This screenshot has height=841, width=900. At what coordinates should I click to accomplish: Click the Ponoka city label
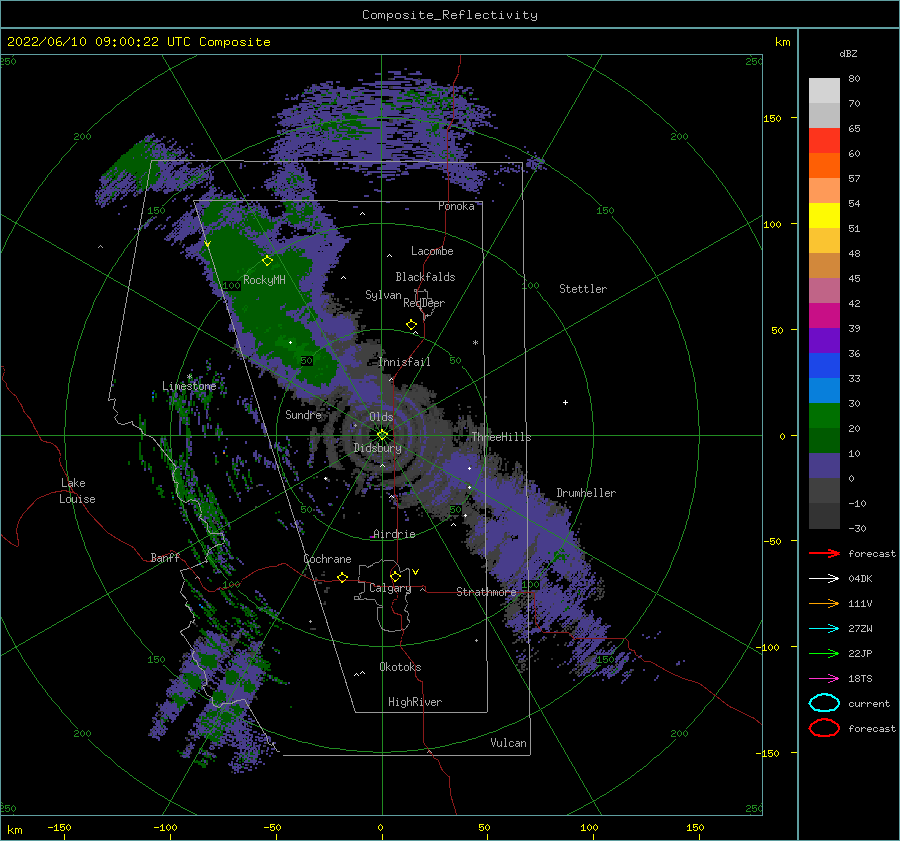456,207
